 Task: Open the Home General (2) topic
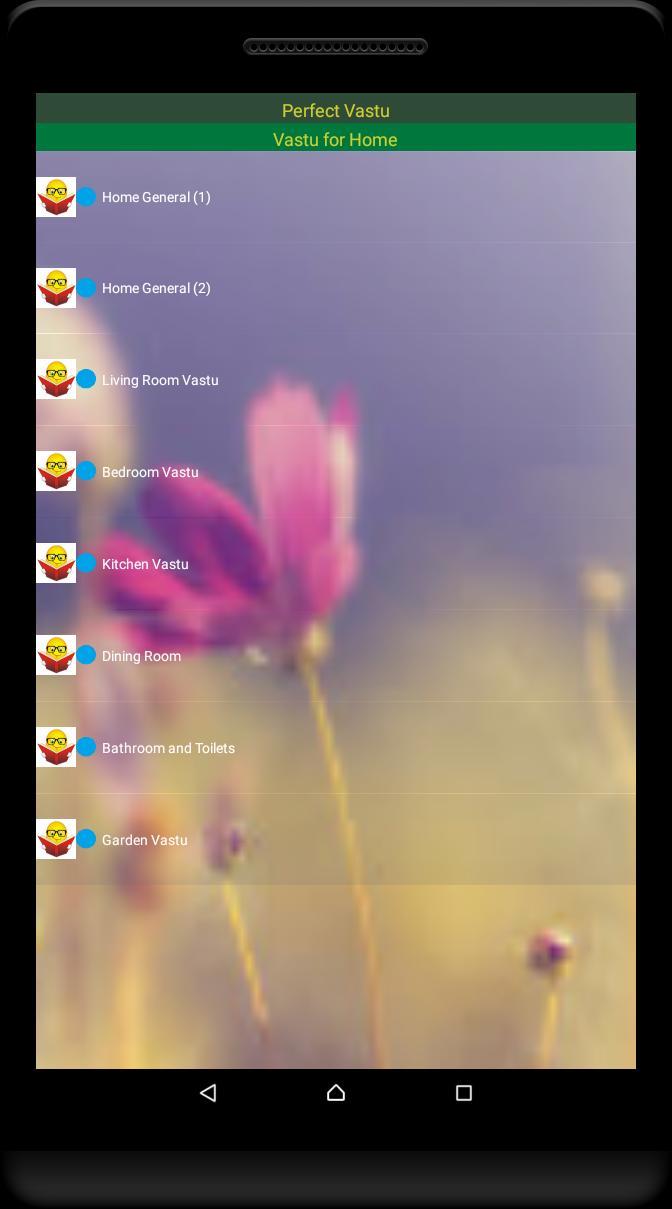point(336,288)
